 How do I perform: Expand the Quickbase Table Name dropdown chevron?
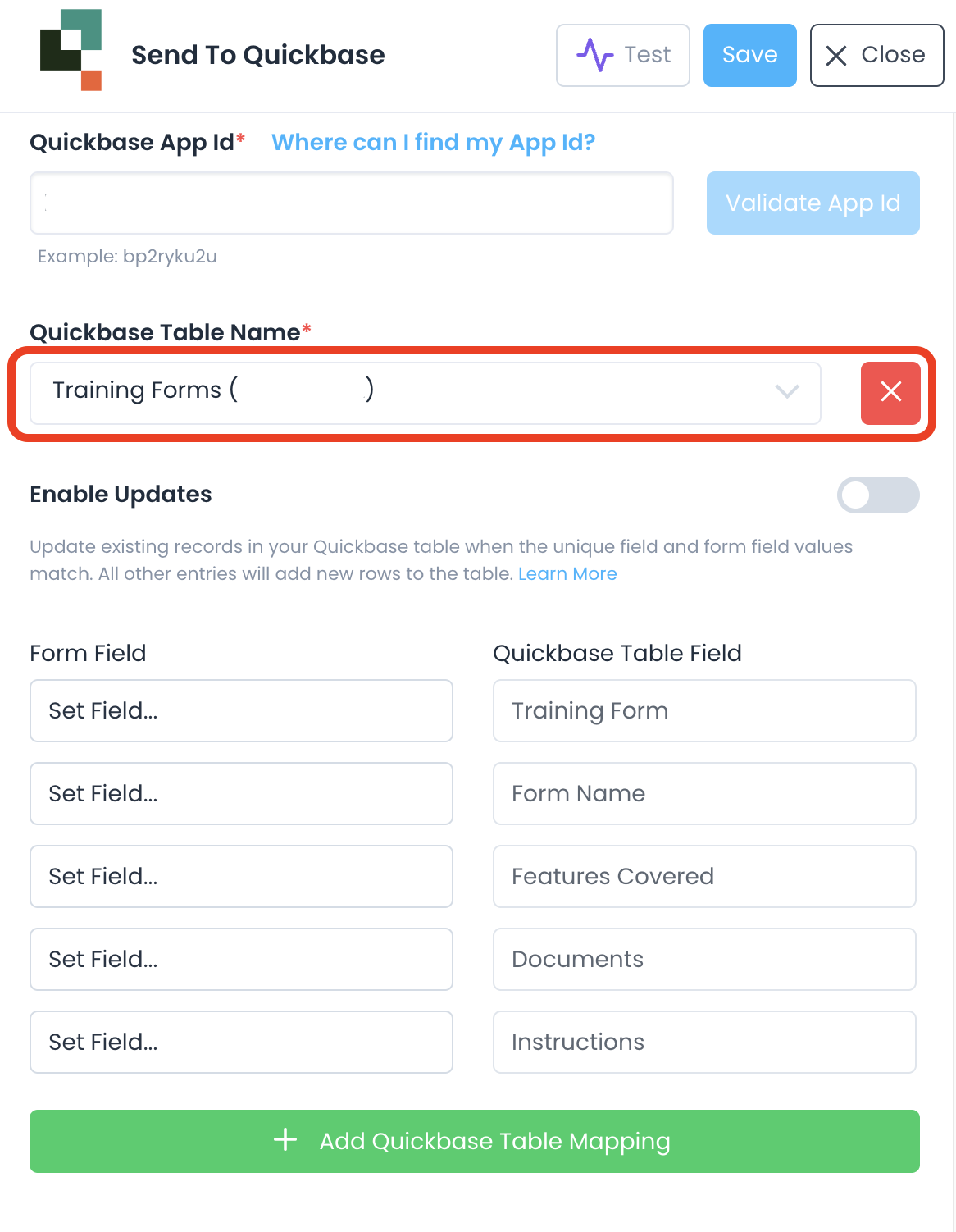click(x=786, y=391)
